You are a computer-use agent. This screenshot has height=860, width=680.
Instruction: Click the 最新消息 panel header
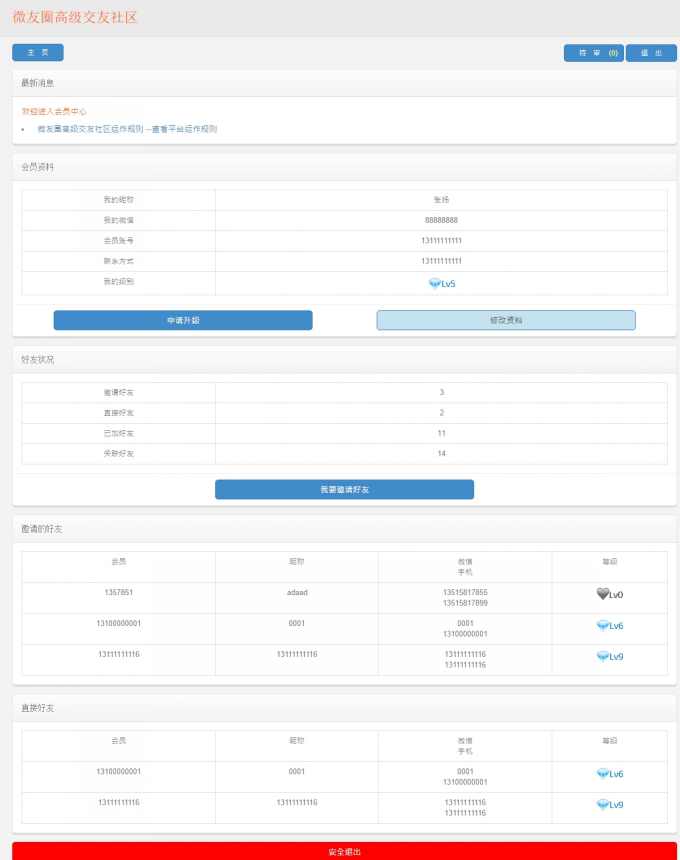[38, 83]
